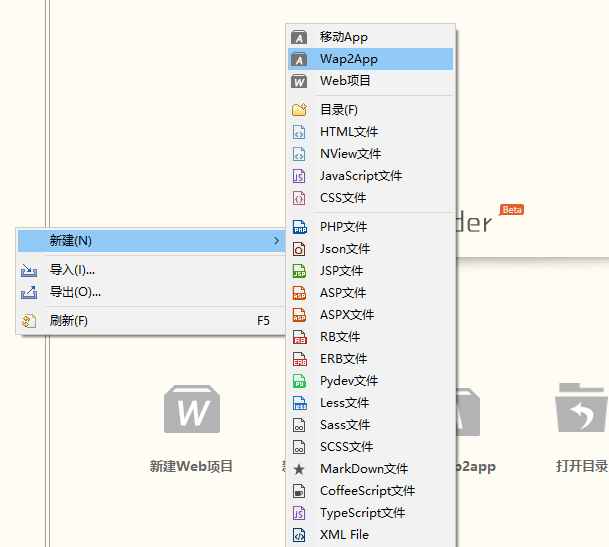Click the ERB文件 icon
609x547 pixels.
[299, 359]
